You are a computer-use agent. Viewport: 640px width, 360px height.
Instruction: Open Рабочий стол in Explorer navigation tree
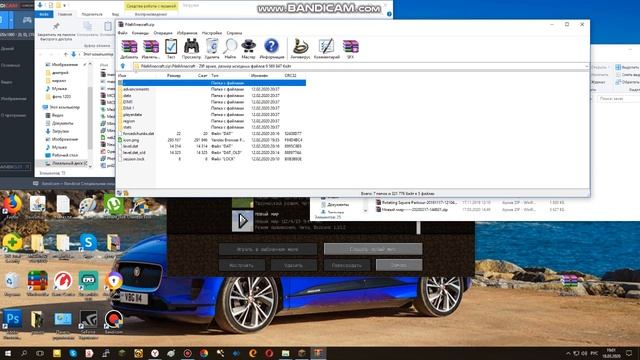(64, 155)
